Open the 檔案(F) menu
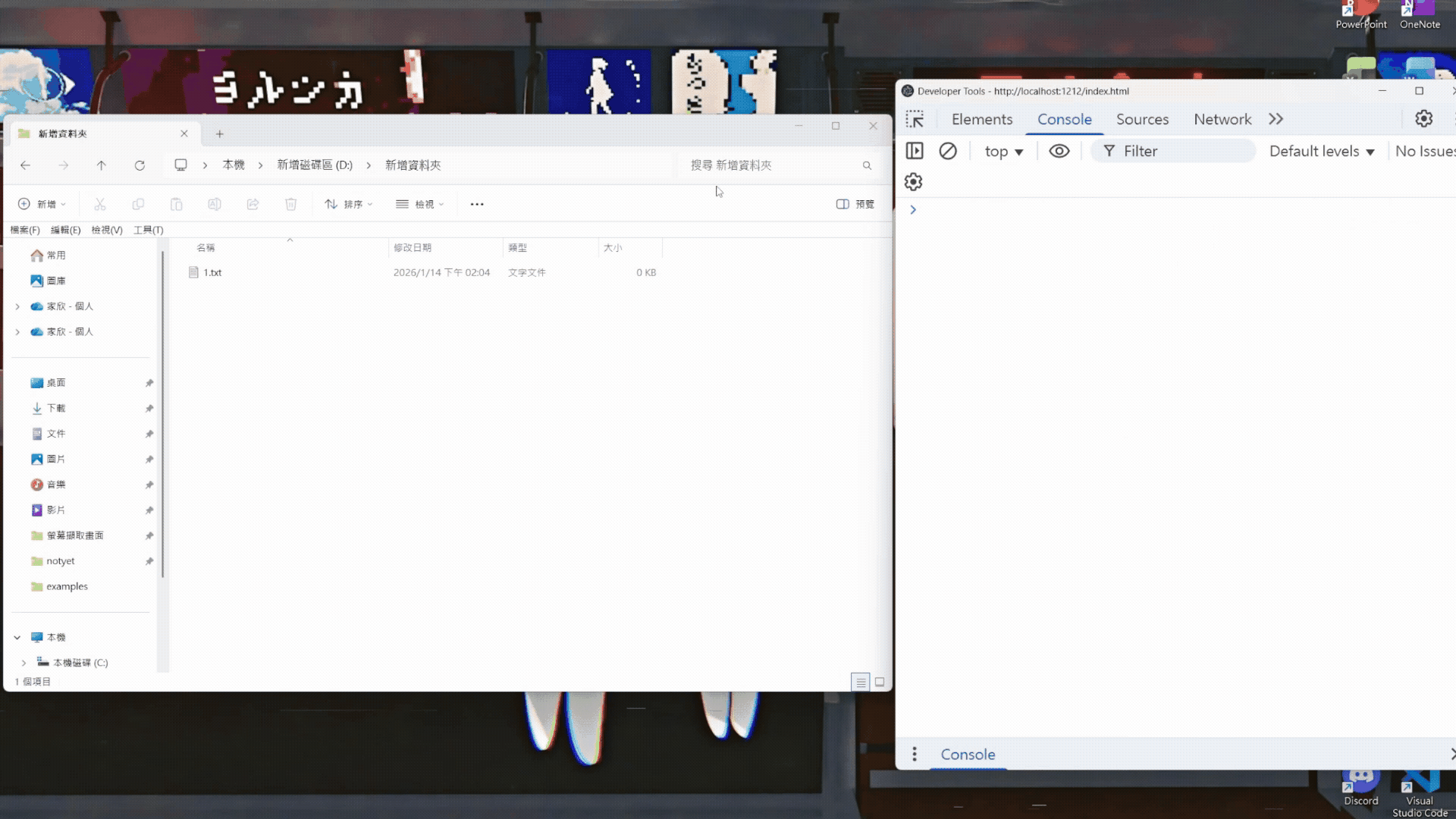 [x=25, y=230]
